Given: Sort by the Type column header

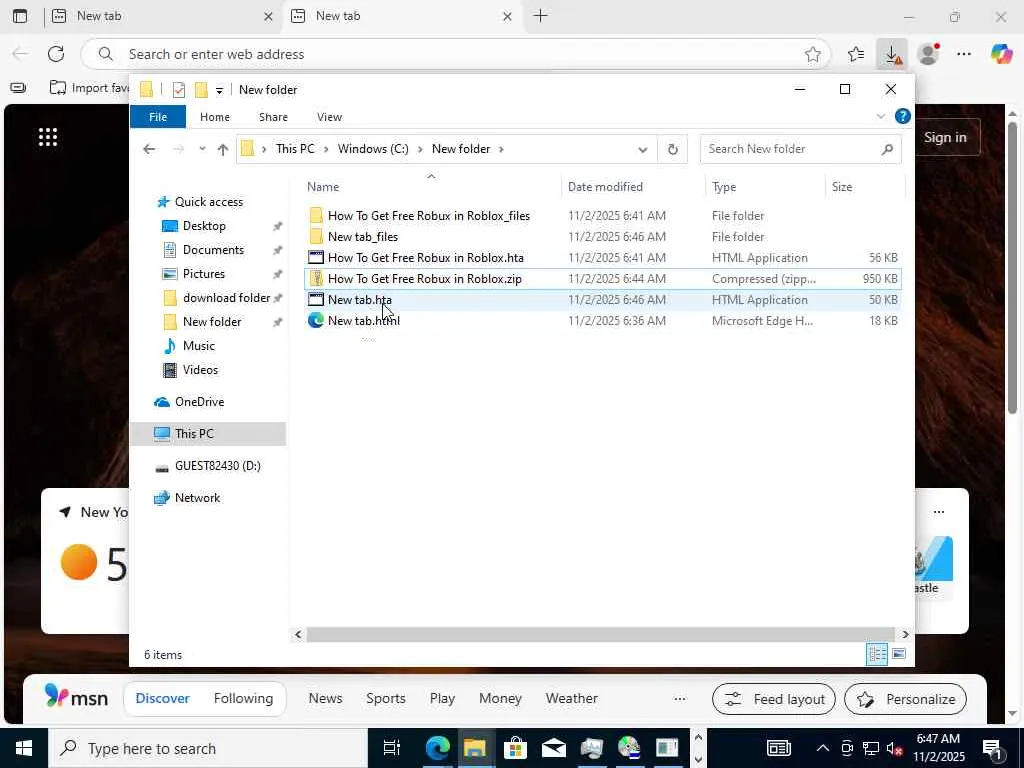Looking at the screenshot, I should pos(765,187).
